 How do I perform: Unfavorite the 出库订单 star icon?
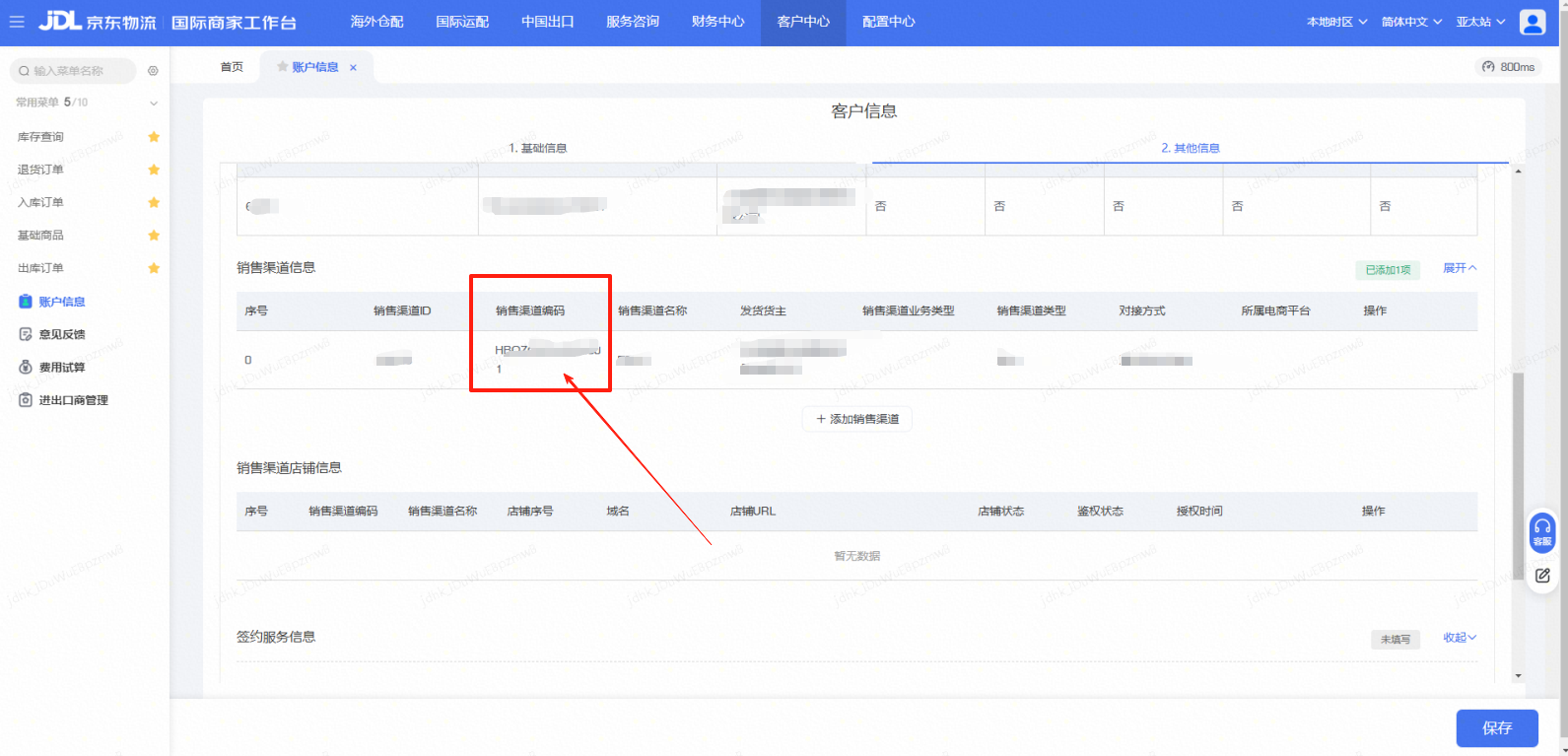[x=154, y=268]
